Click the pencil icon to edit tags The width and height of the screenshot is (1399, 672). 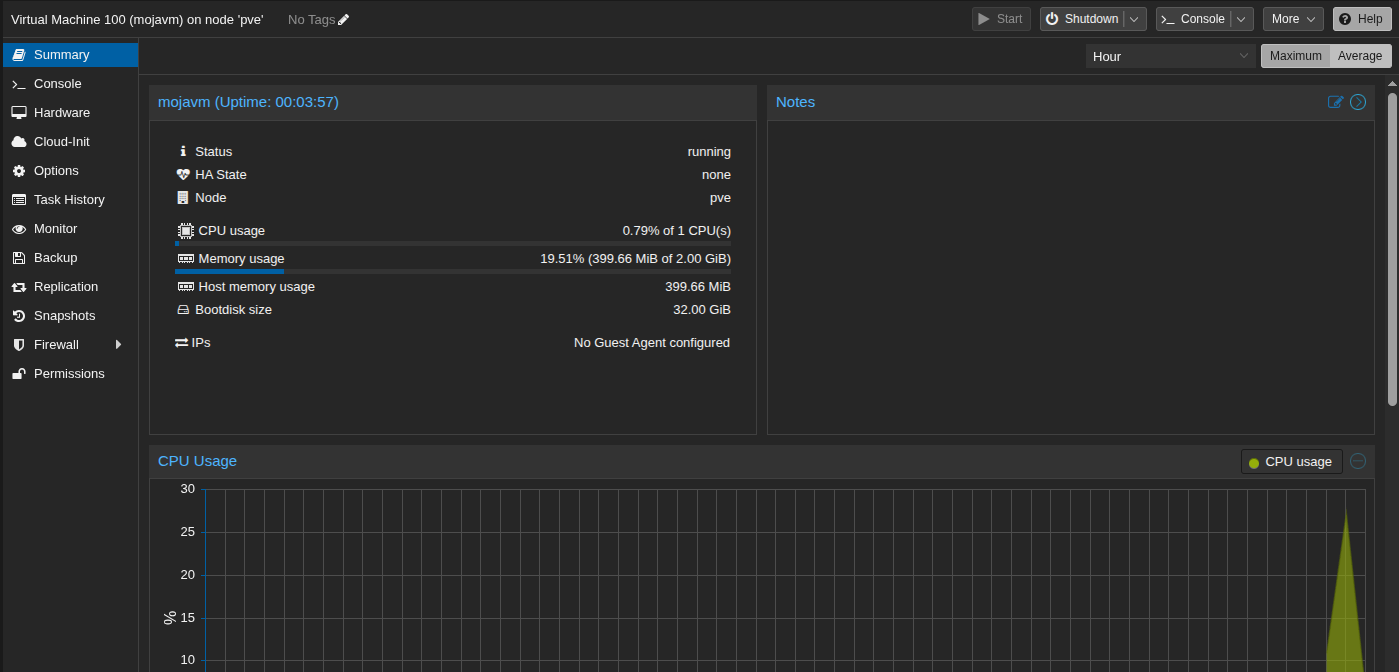point(344,20)
